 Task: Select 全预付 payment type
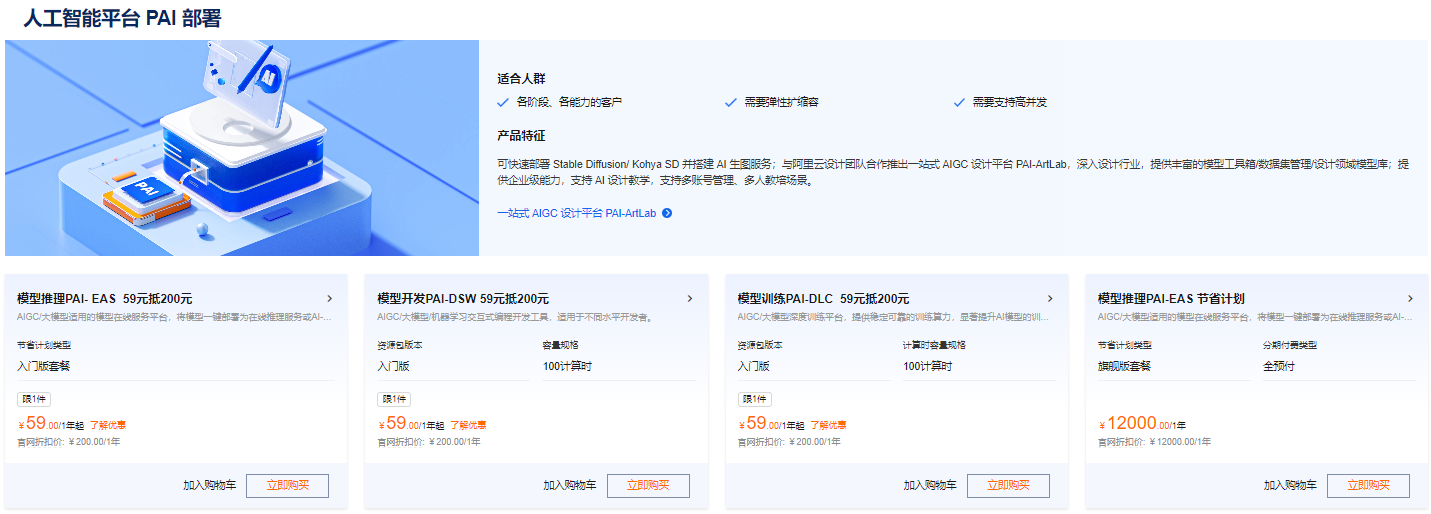[x=1280, y=366]
